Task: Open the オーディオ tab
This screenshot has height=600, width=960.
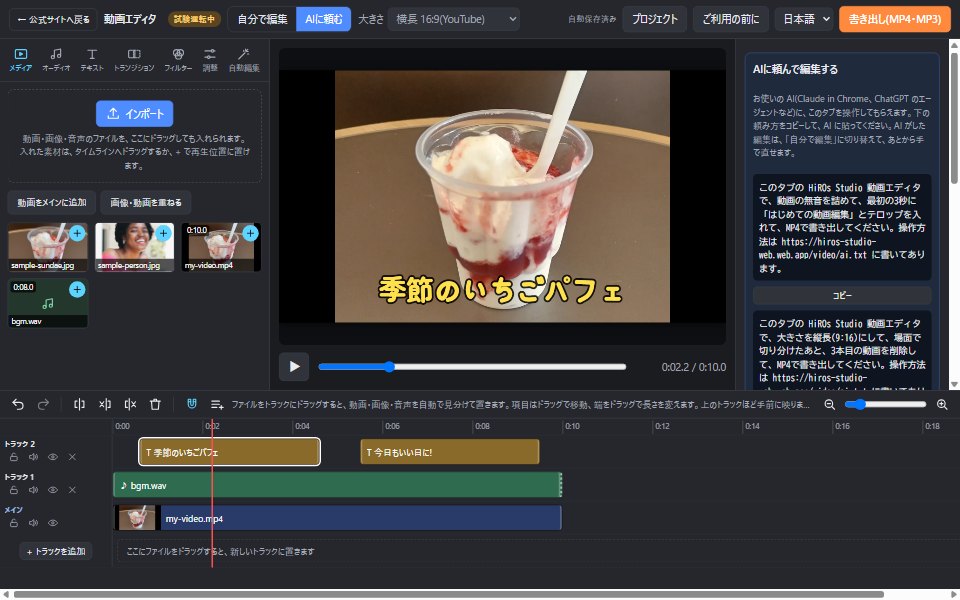Action: 56,60
